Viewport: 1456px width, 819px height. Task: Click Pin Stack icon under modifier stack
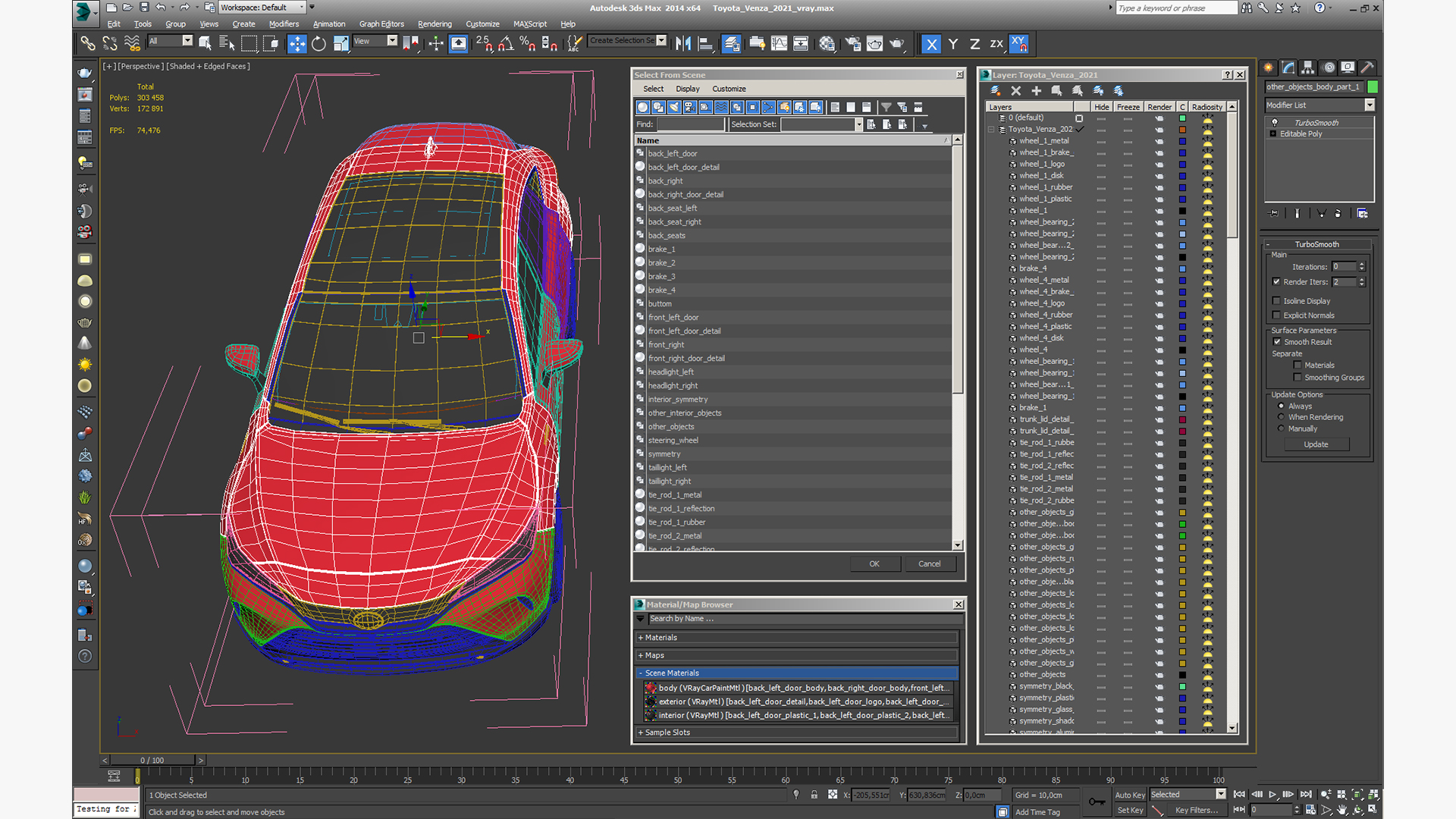[x=1274, y=214]
